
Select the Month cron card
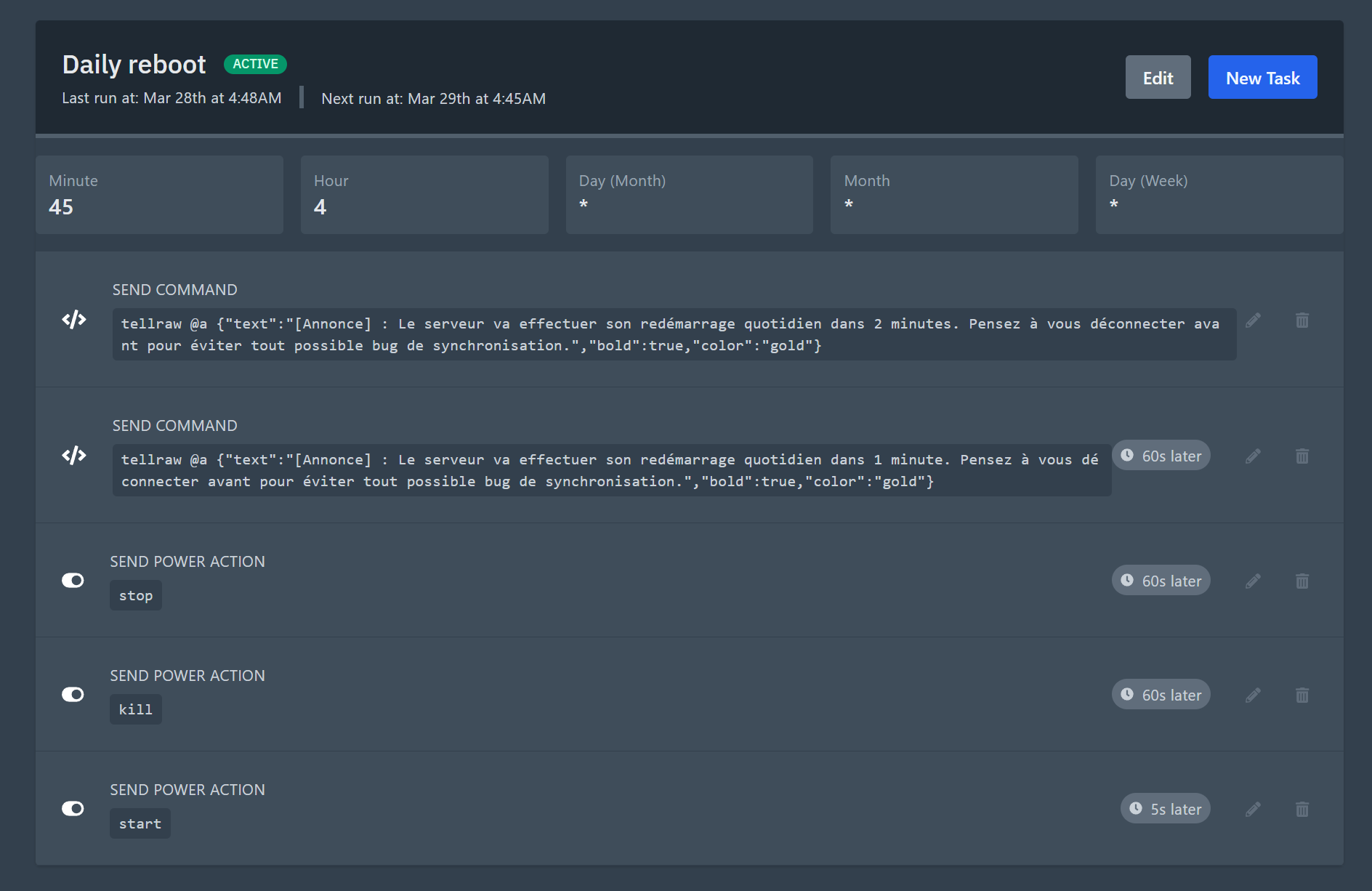pos(954,195)
